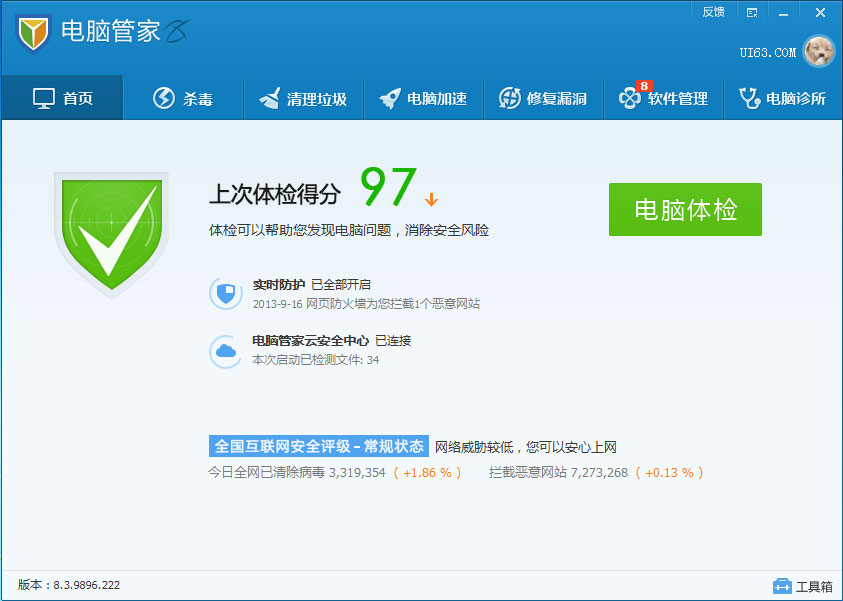Open 实时防护 已全部开启 status
The image size is (843, 601).
click(x=312, y=284)
